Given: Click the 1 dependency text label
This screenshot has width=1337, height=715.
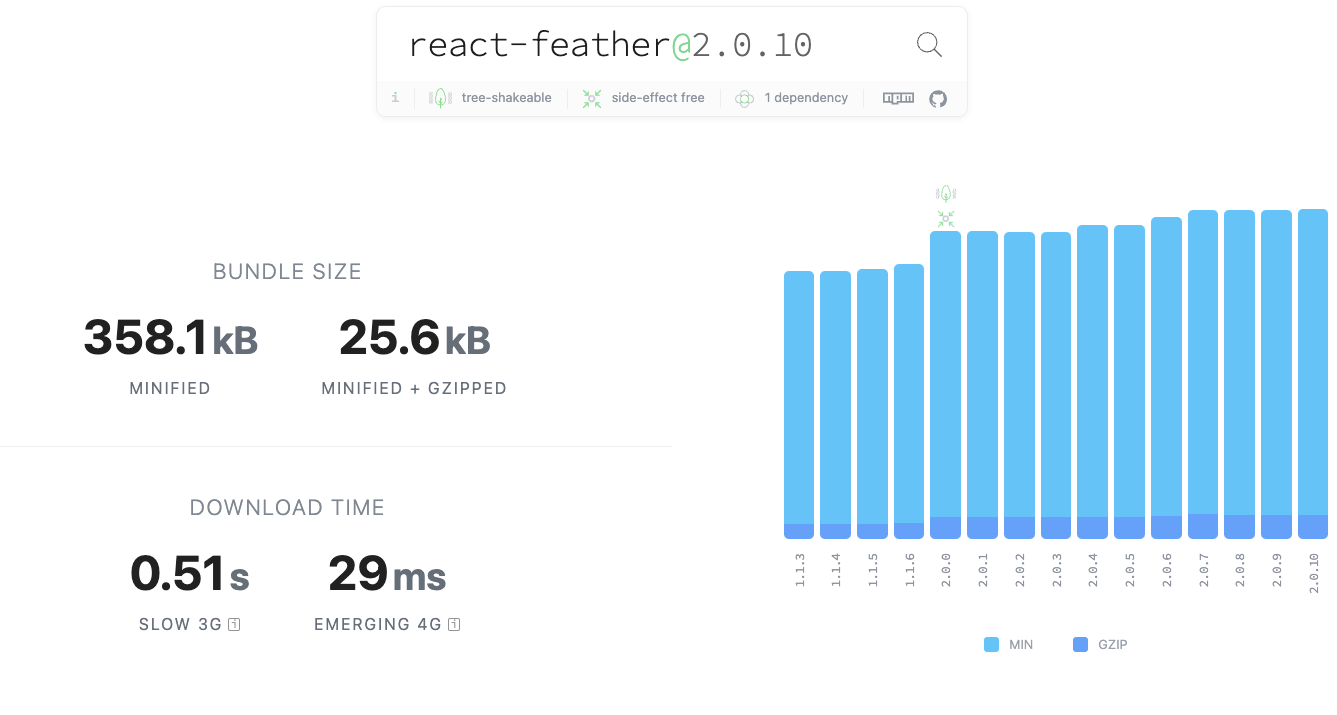Looking at the screenshot, I should (x=806, y=98).
